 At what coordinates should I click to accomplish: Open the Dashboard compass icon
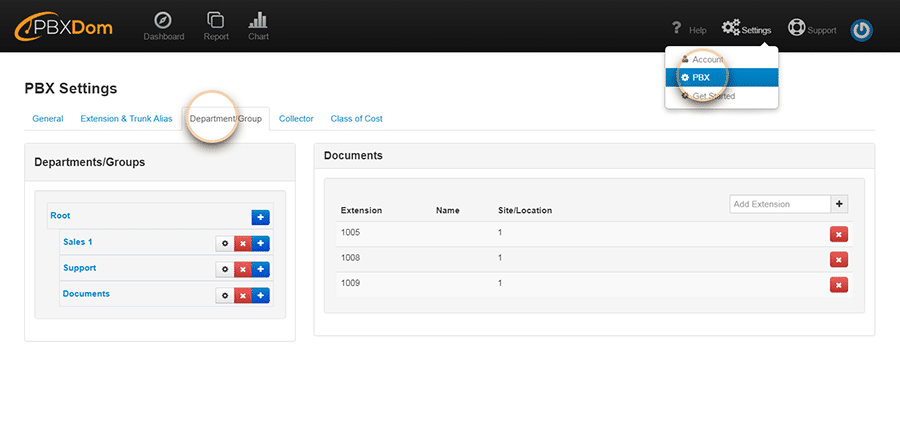tap(164, 20)
